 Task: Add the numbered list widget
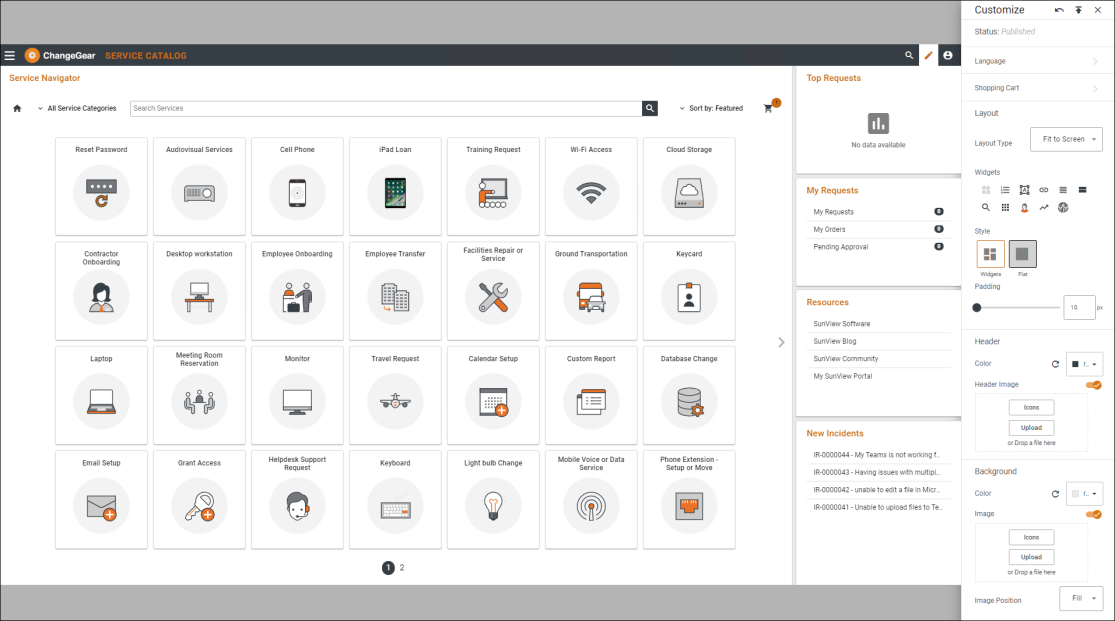tap(1005, 190)
